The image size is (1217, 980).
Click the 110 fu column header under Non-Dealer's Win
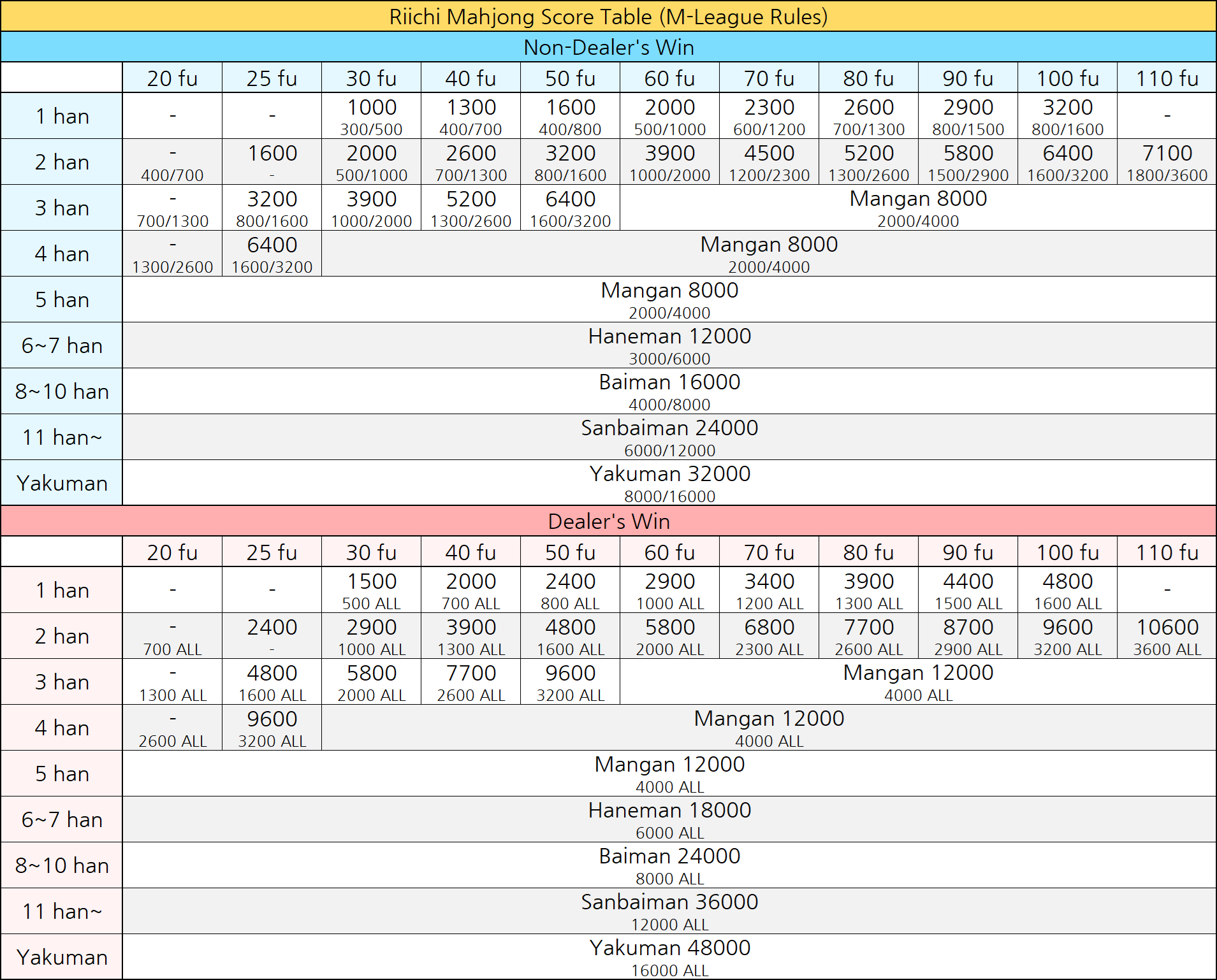point(1167,78)
